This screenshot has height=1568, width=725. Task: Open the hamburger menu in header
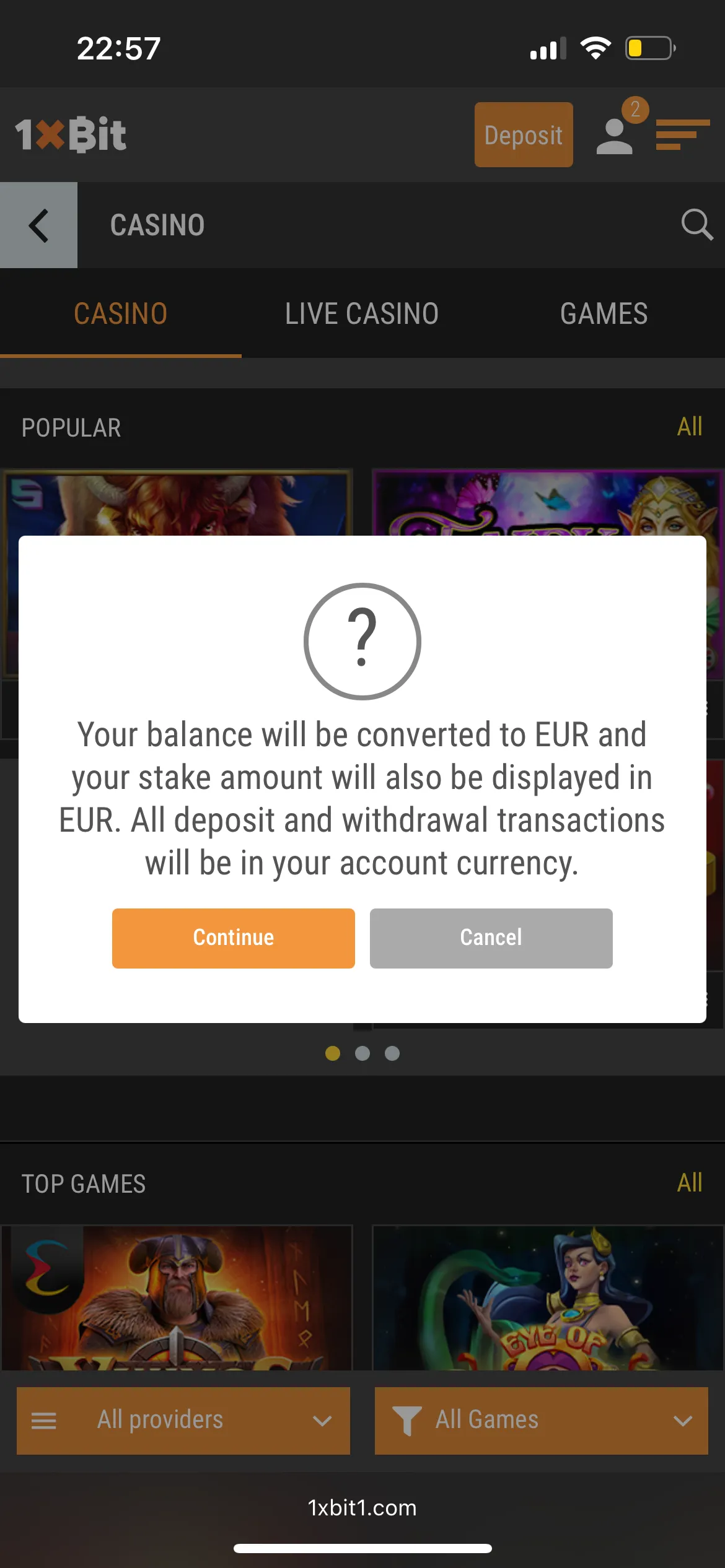click(x=682, y=134)
